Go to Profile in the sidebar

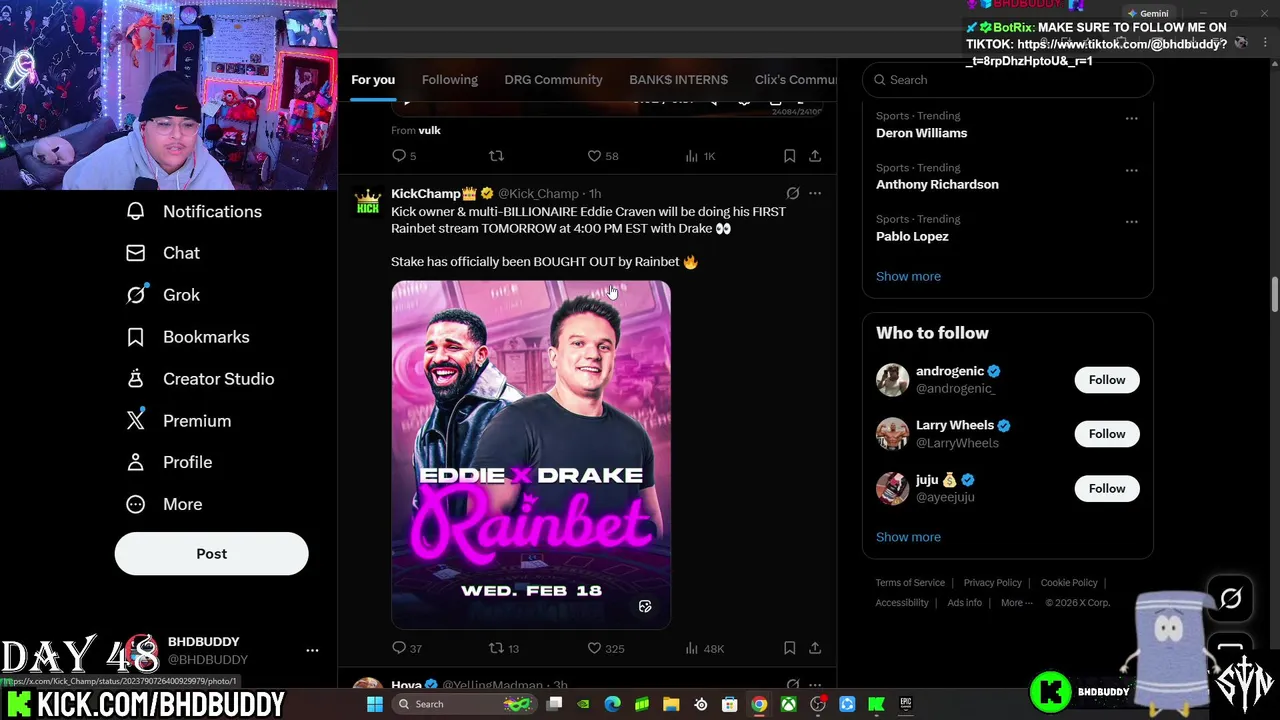pyautogui.click(x=168, y=462)
